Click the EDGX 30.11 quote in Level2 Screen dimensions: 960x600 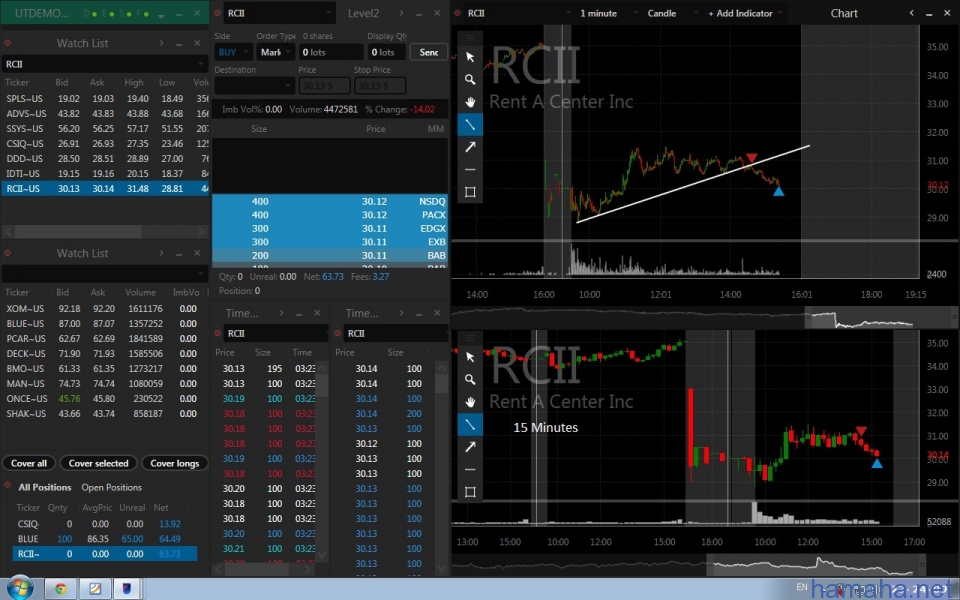330,228
